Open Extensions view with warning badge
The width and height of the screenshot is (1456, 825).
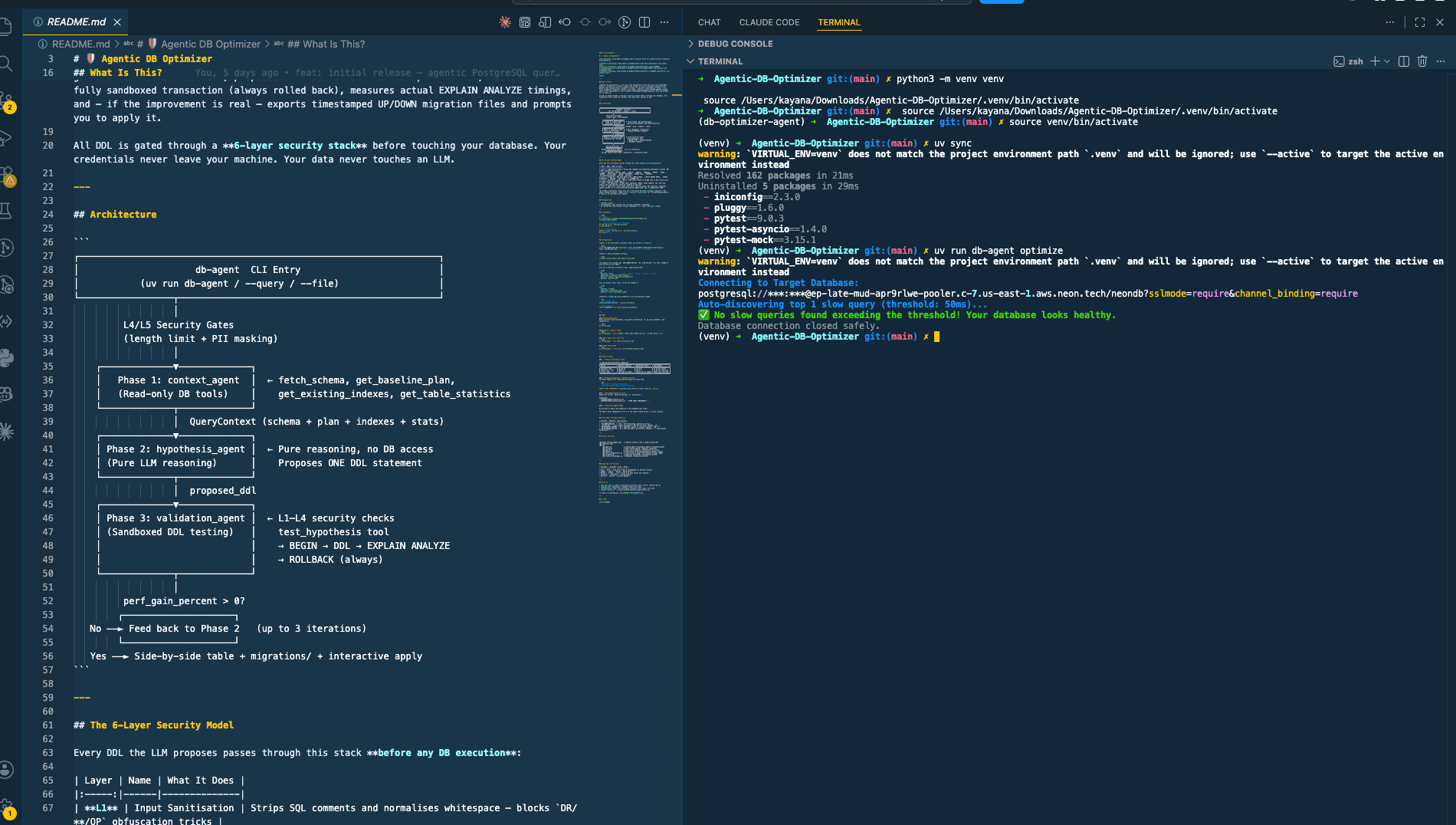pos(8,176)
